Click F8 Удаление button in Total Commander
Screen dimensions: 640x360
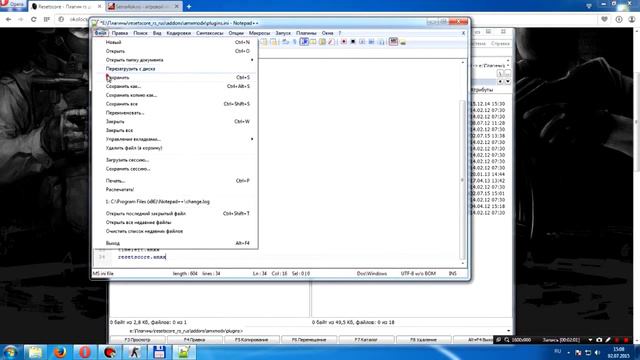point(423,340)
